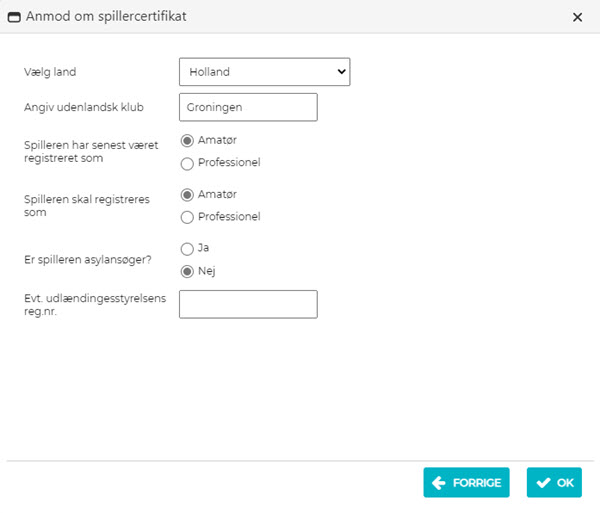Viewport: 600px width, 513px height.
Task: Open the Vælg land dropdown
Action: point(264,72)
